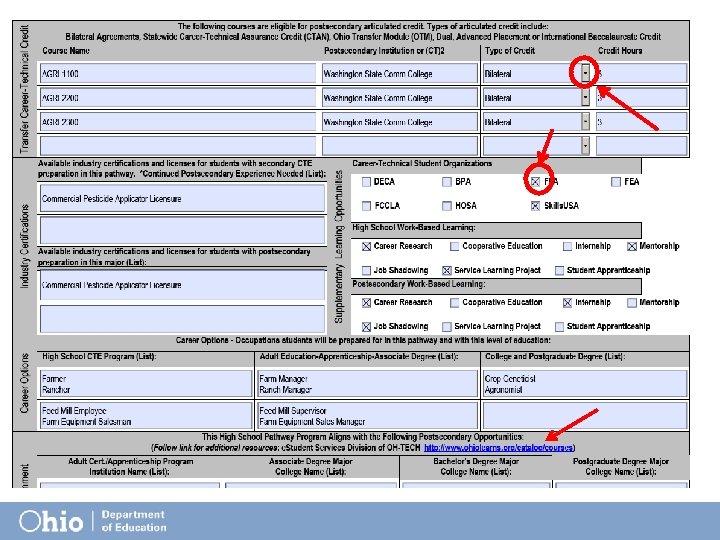Click the AGRI 2300 course name field
This screenshot has width=720, height=540.
click(178, 122)
